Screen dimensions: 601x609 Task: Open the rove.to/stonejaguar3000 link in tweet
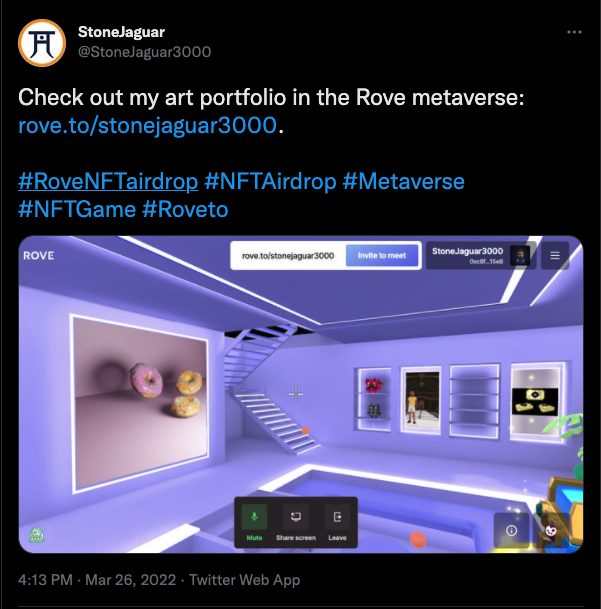[x=147, y=125]
